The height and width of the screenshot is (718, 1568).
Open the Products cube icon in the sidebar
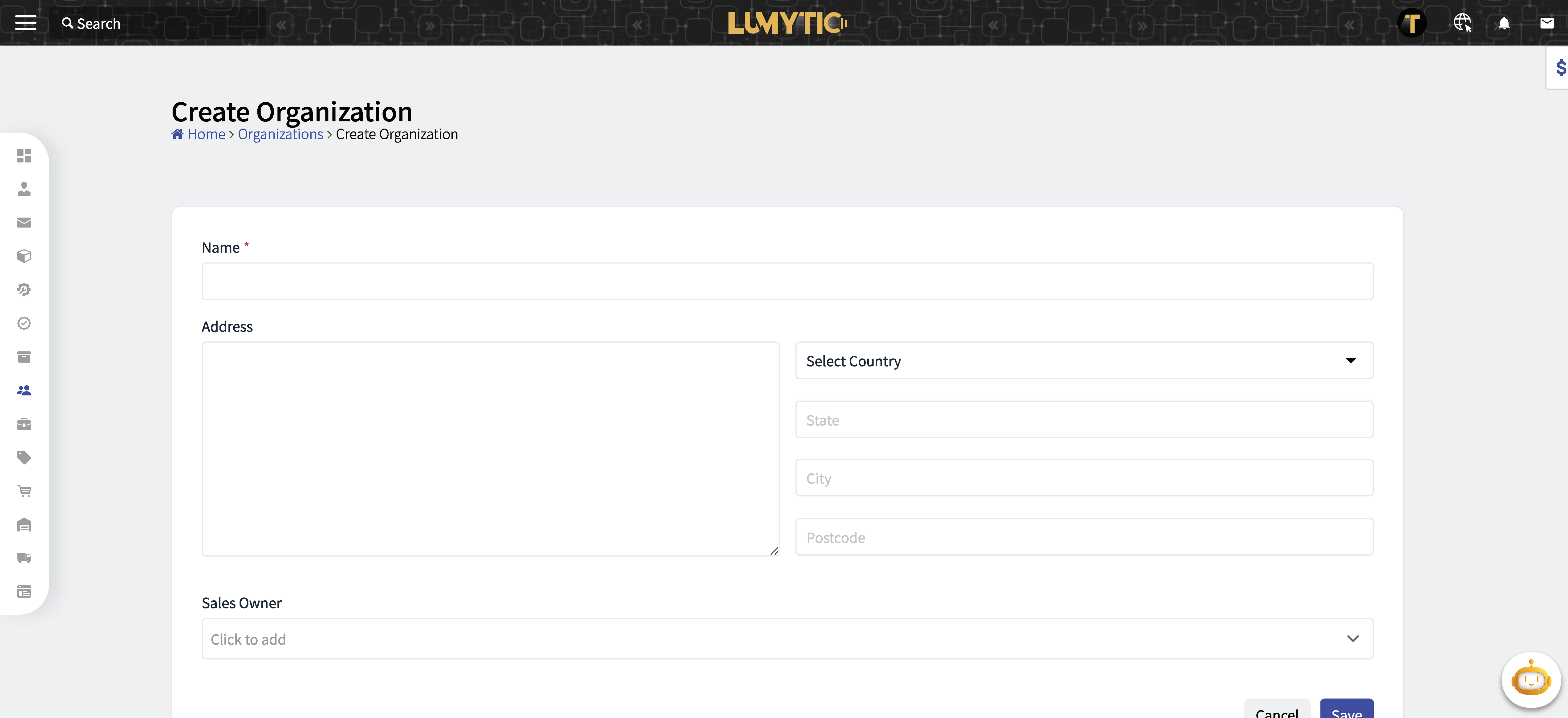(x=24, y=256)
